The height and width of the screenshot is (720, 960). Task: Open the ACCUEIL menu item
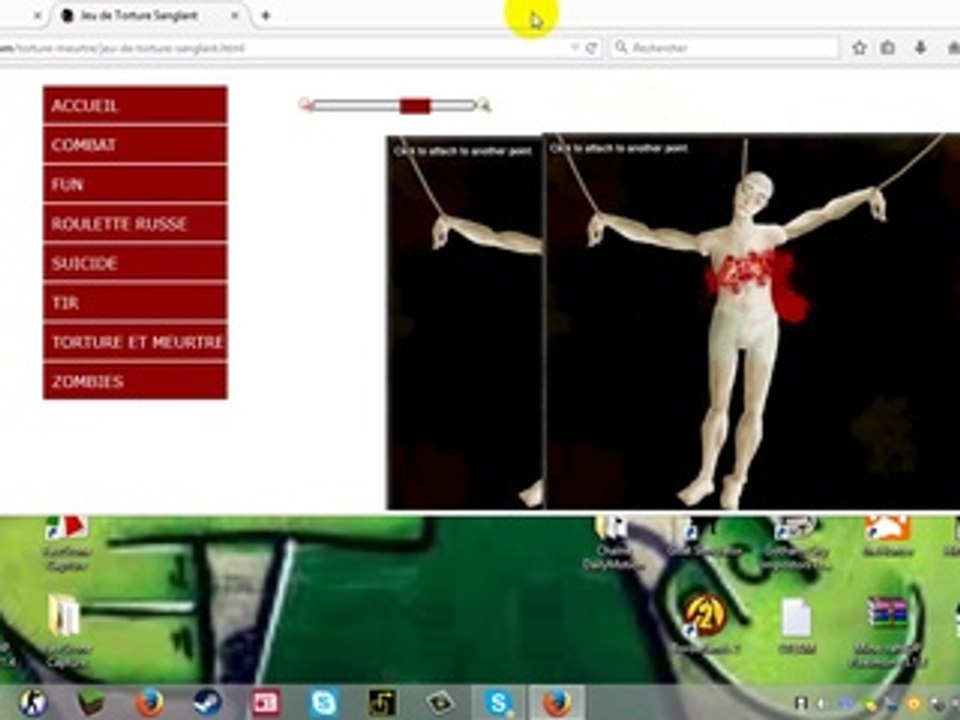135,105
